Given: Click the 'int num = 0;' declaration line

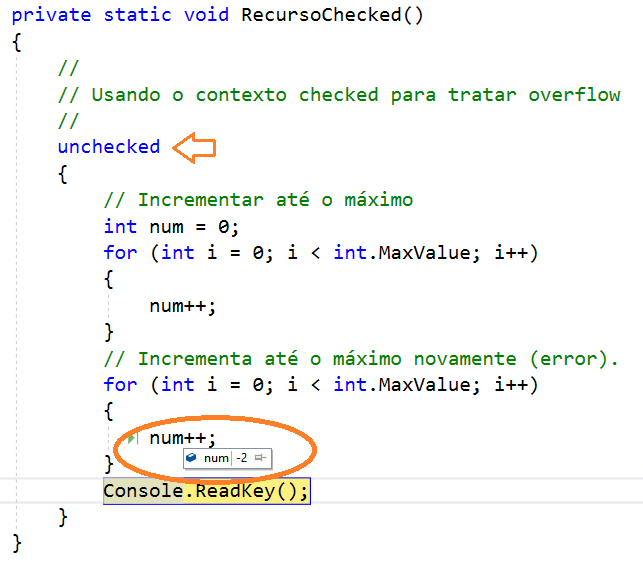Looking at the screenshot, I should pyautogui.click(x=171, y=227).
